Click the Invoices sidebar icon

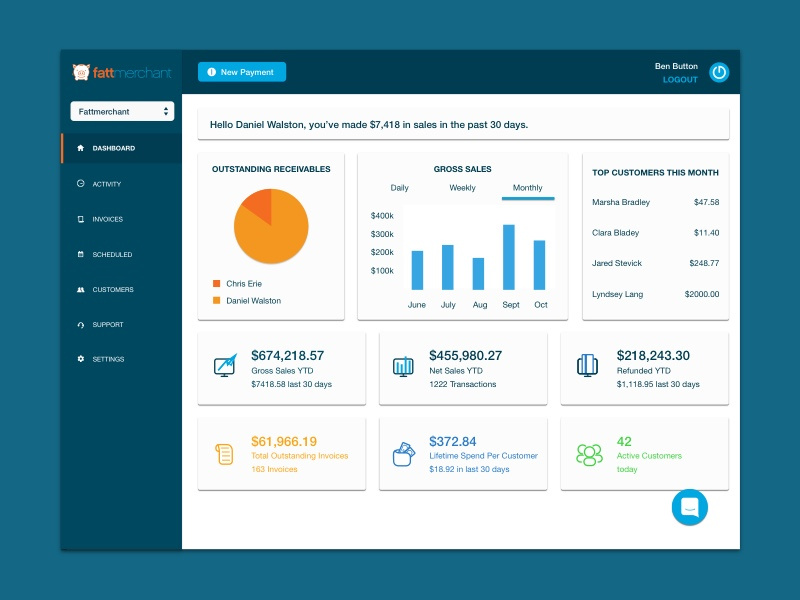click(80, 219)
